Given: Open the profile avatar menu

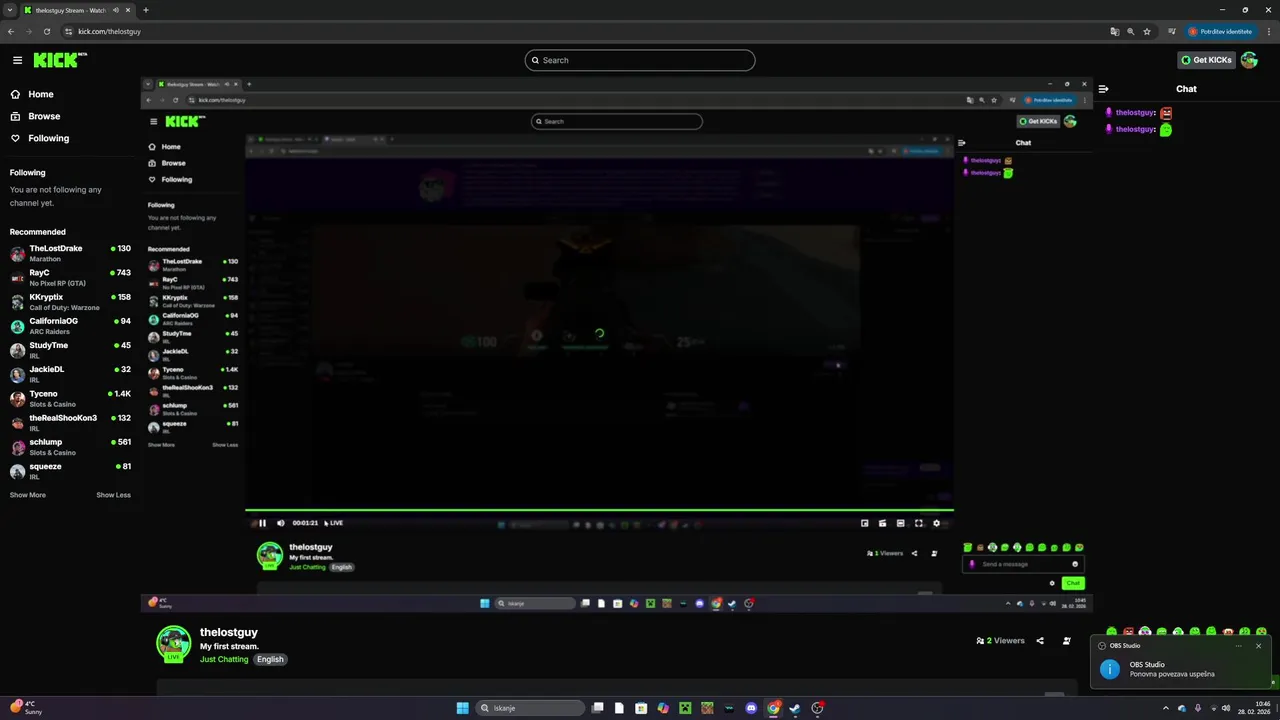Looking at the screenshot, I should 1249,60.
